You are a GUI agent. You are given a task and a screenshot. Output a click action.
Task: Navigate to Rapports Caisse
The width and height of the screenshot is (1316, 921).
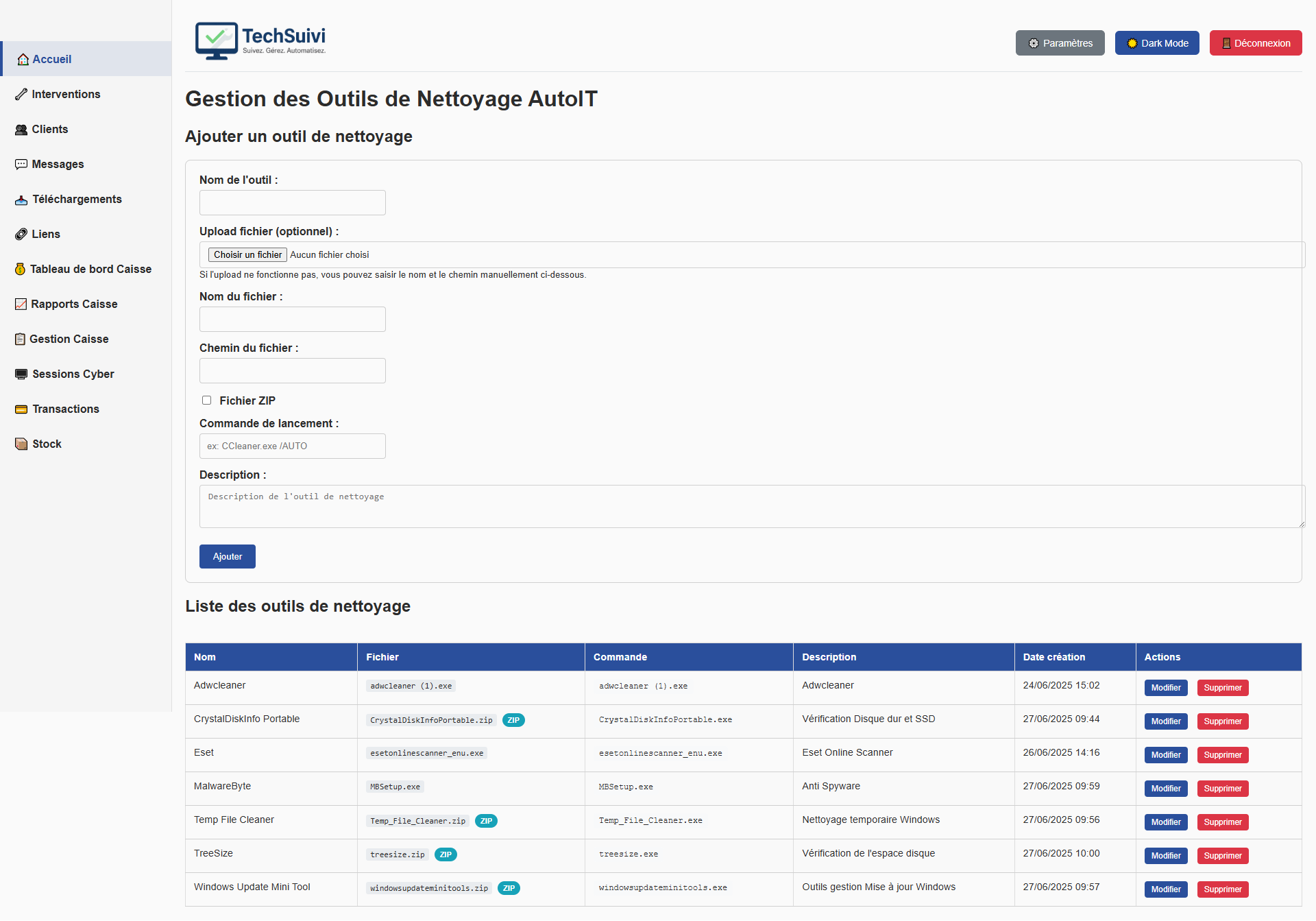click(x=74, y=304)
